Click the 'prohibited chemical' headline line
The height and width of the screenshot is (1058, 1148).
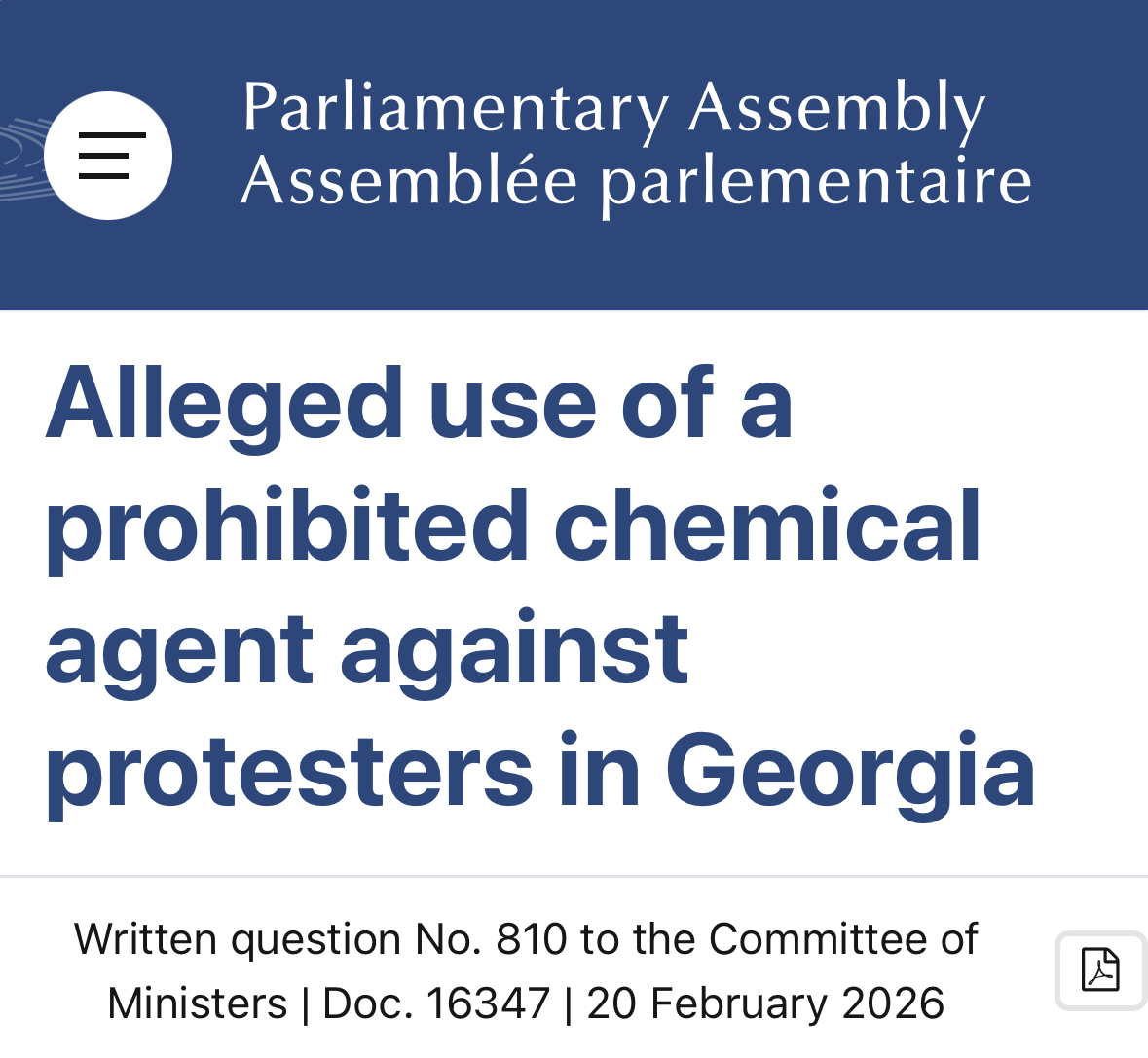coord(513,526)
